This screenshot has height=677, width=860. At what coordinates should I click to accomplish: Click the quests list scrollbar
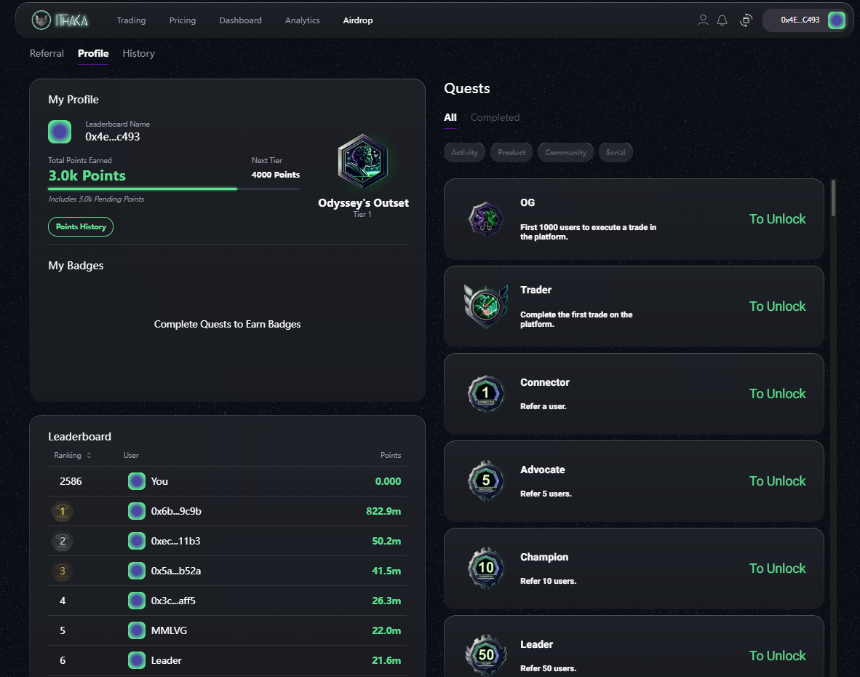click(x=833, y=198)
